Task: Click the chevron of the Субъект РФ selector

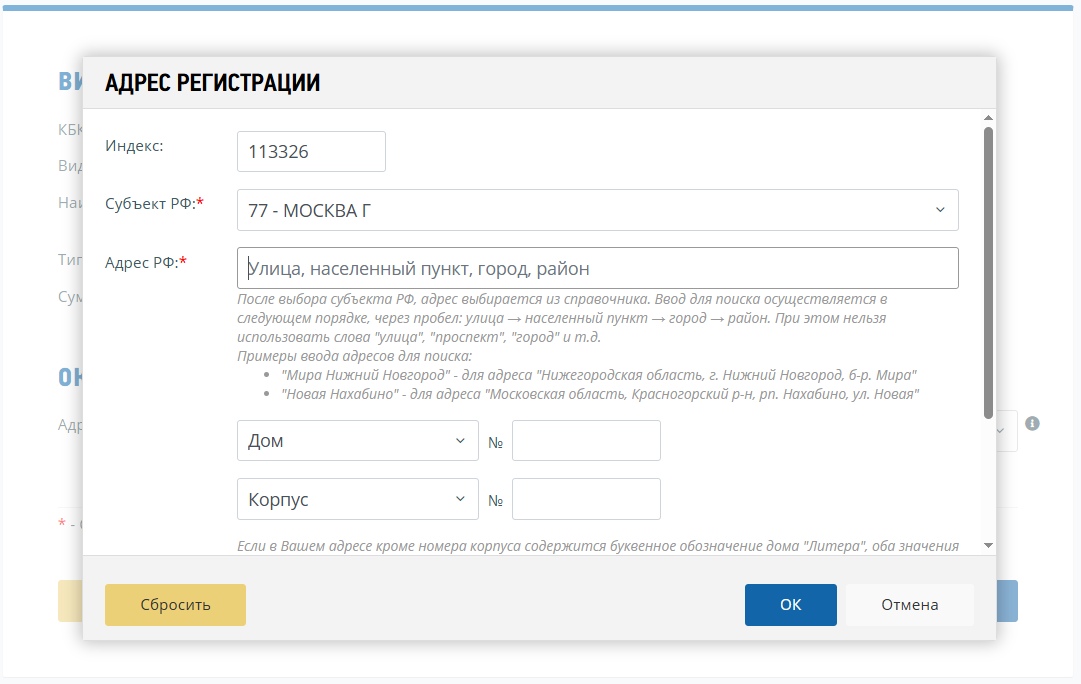Action: tap(940, 209)
